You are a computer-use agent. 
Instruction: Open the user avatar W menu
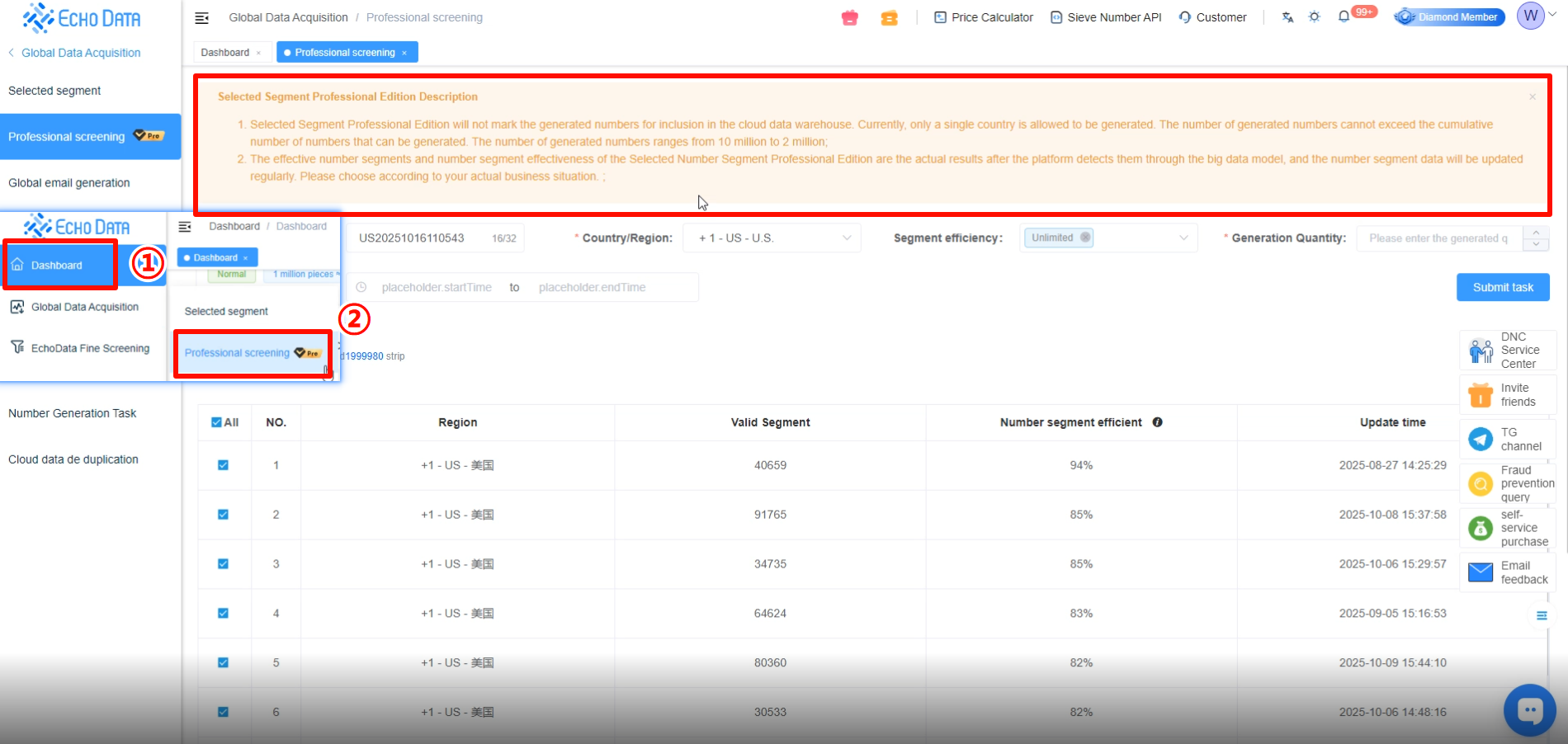tap(1530, 16)
